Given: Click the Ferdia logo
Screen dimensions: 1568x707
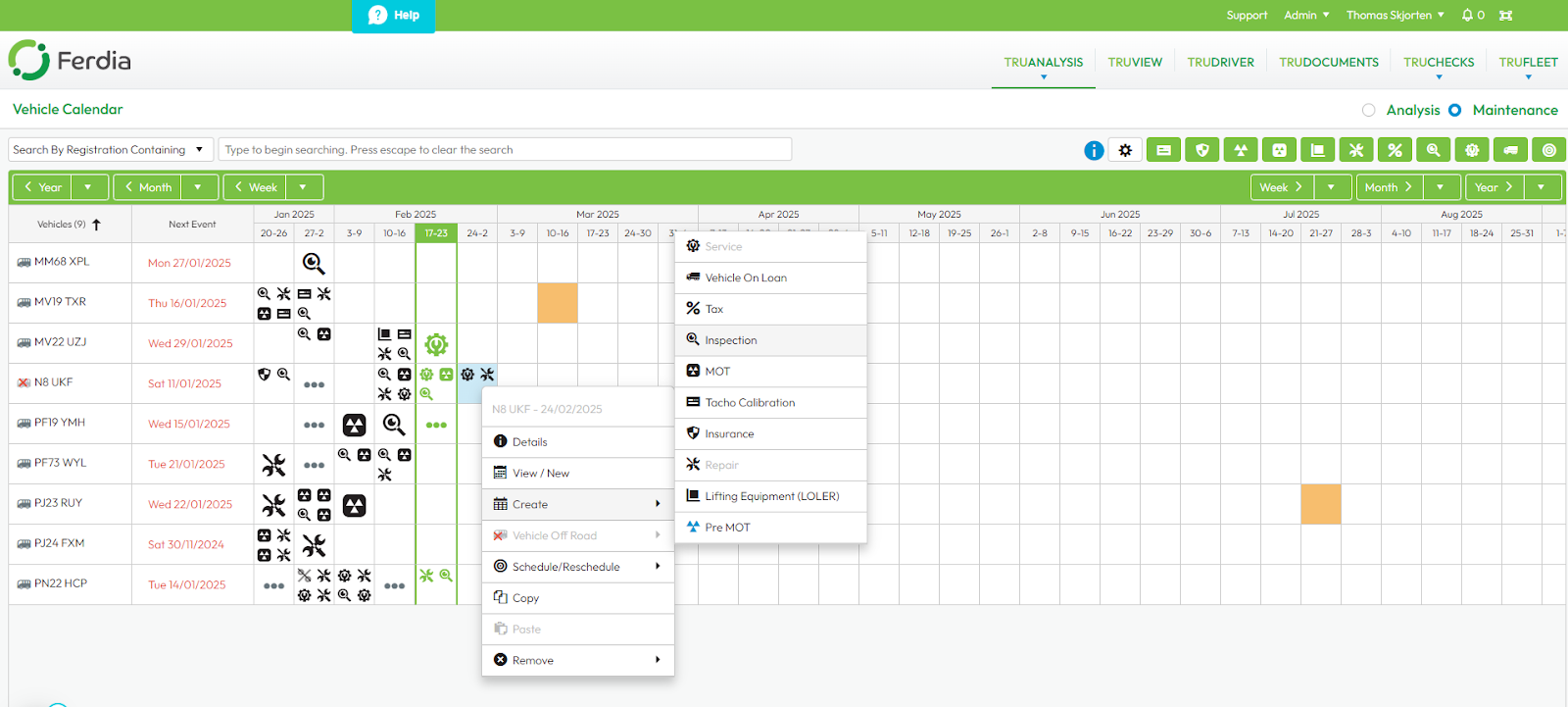Looking at the screenshot, I should (70, 61).
